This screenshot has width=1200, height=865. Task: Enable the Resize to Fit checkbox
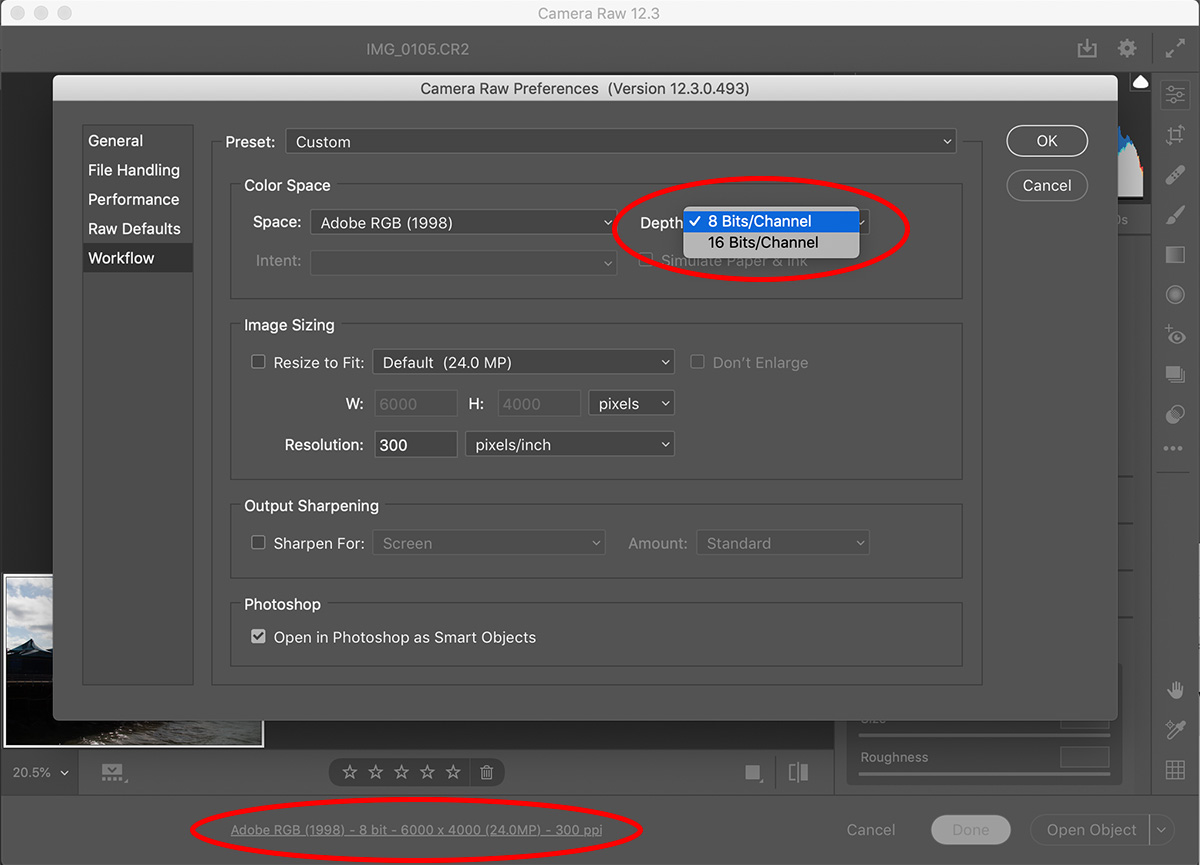(258, 362)
